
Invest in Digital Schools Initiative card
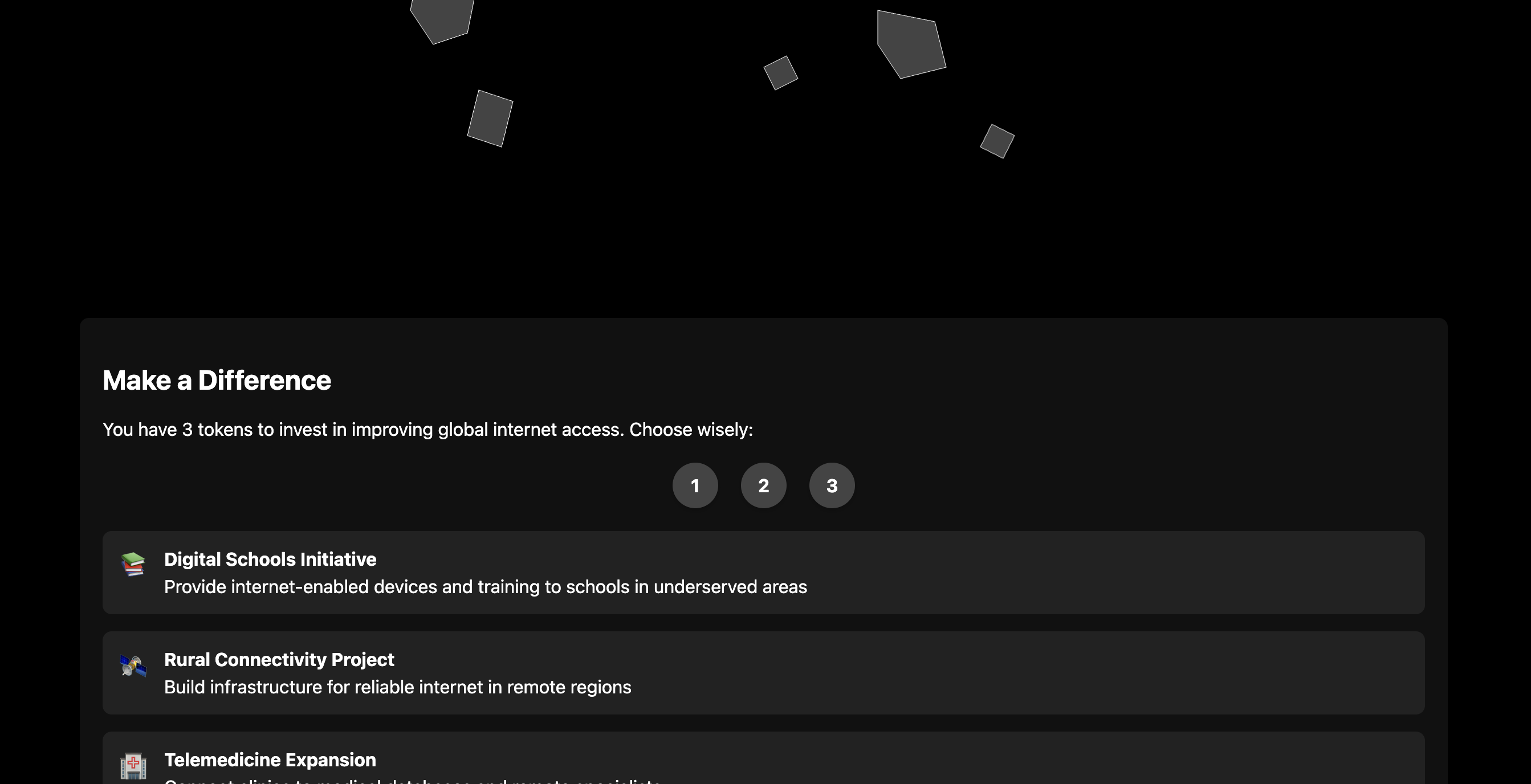tap(763, 573)
